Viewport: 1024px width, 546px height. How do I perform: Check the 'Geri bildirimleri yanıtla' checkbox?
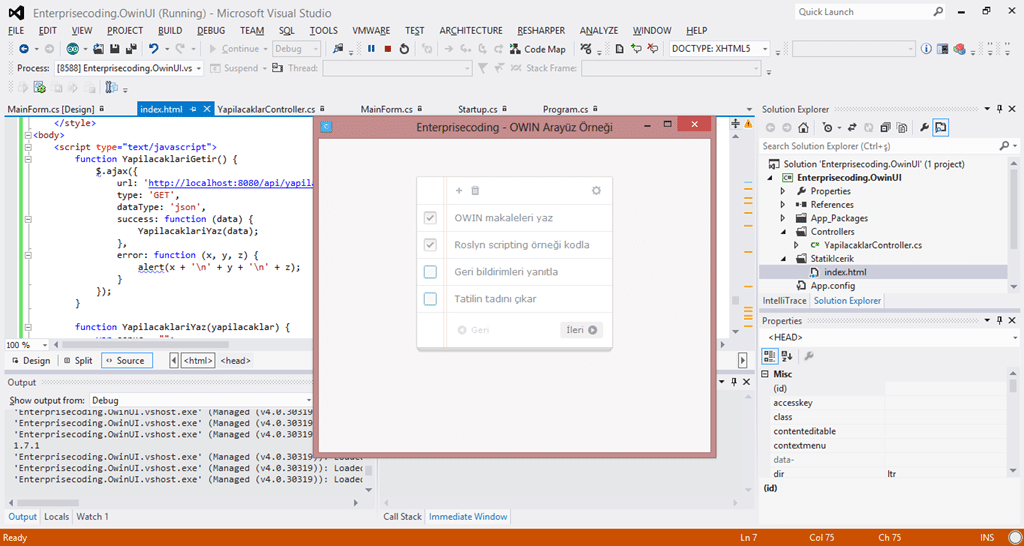[x=430, y=272]
